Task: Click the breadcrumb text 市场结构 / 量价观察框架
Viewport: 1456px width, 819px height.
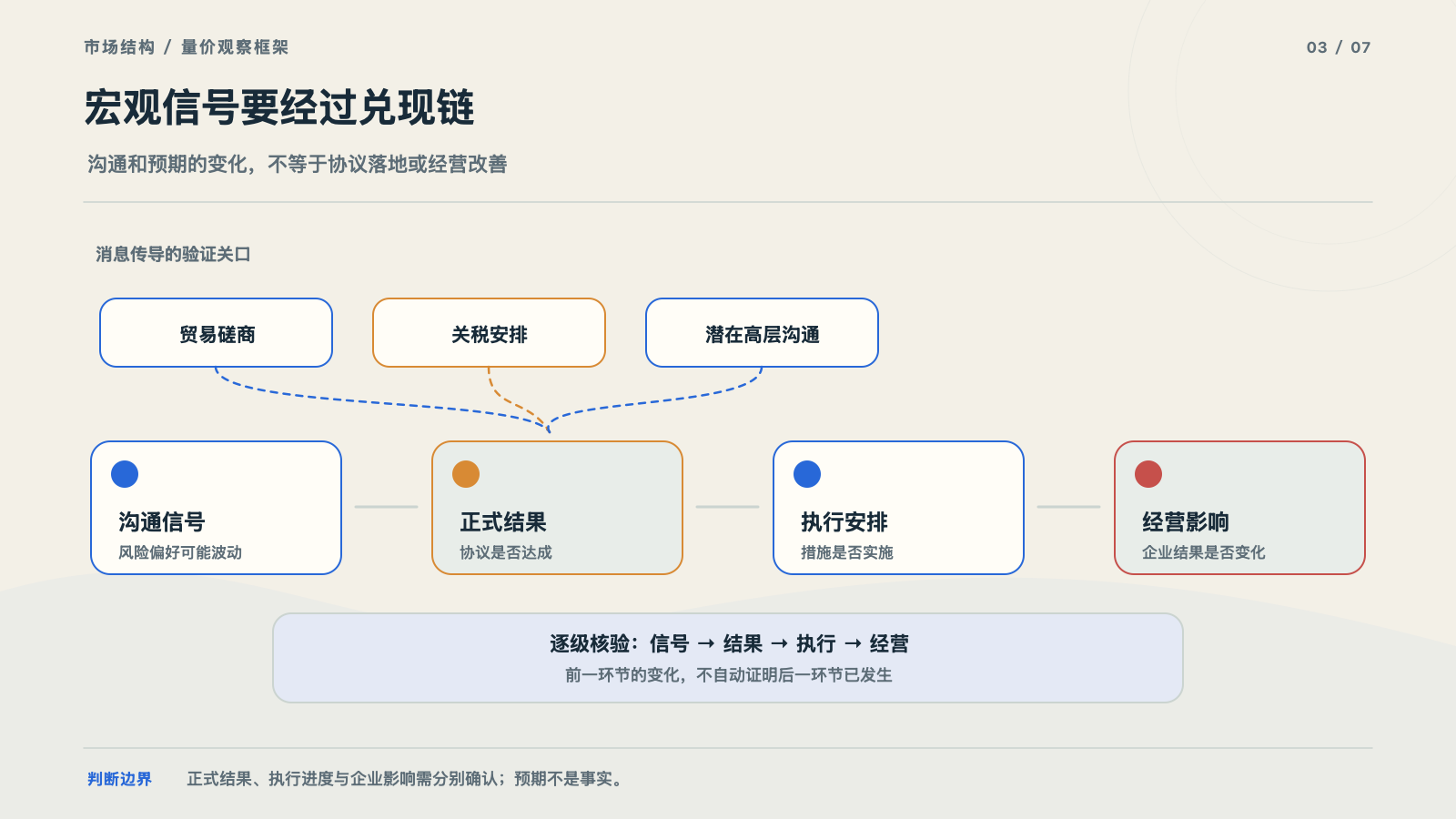Action: pyautogui.click(x=186, y=47)
